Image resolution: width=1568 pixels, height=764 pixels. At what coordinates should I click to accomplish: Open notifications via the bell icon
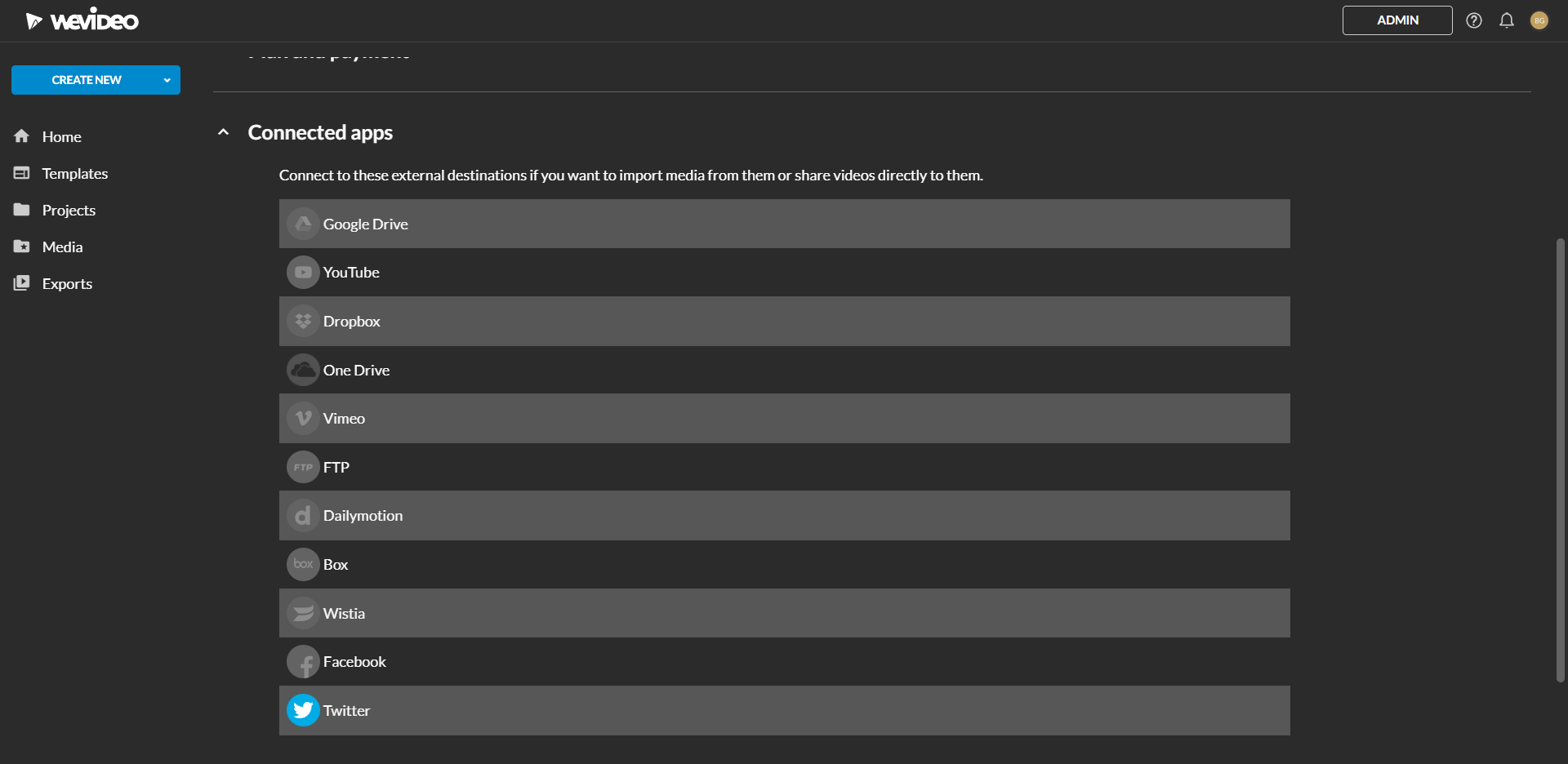[x=1506, y=20]
